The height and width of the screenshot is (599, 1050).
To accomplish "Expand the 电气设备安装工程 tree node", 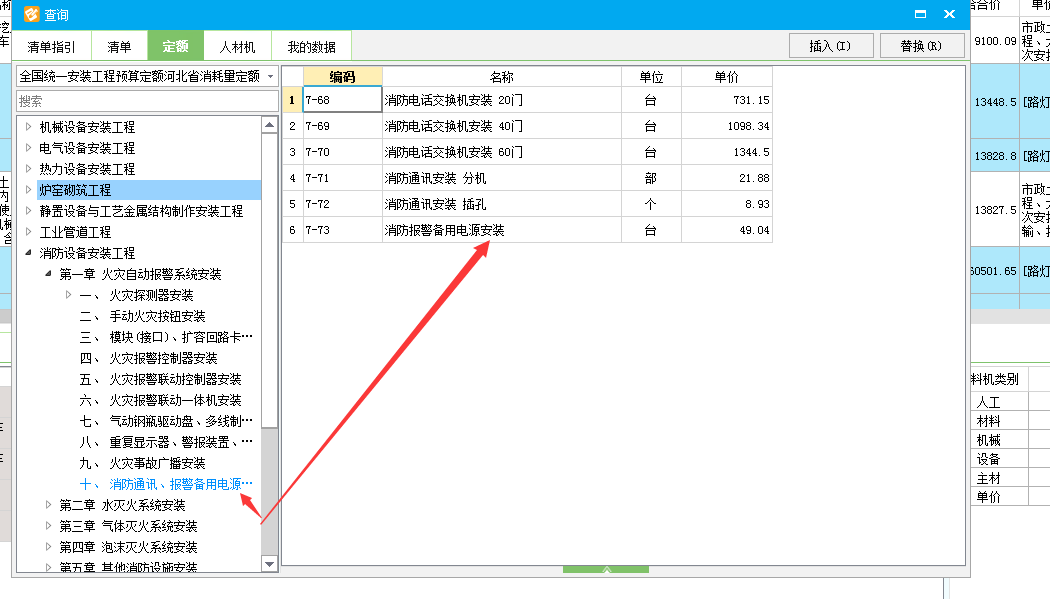I will (x=28, y=147).
